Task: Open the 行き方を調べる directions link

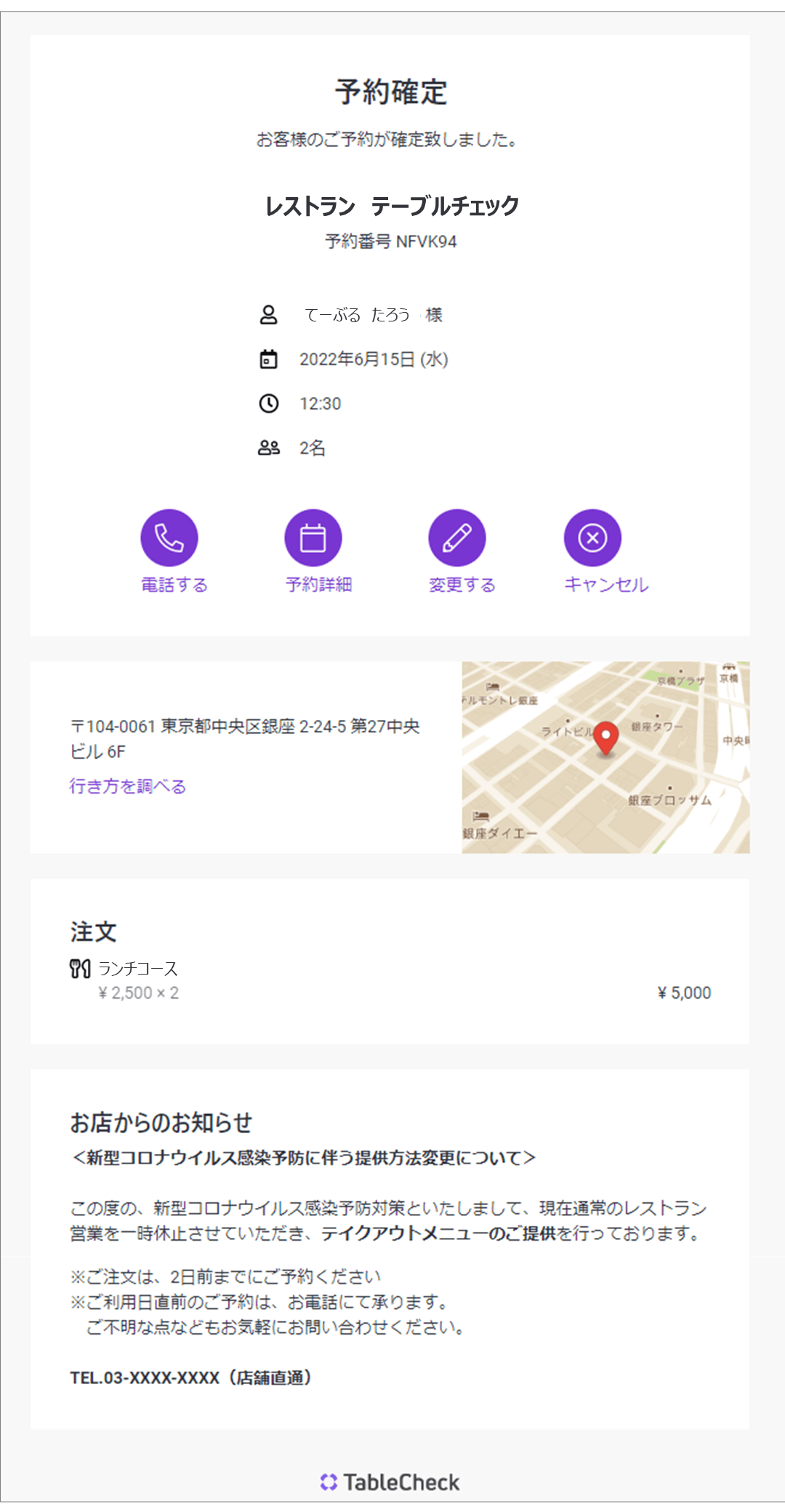Action: coord(128,786)
